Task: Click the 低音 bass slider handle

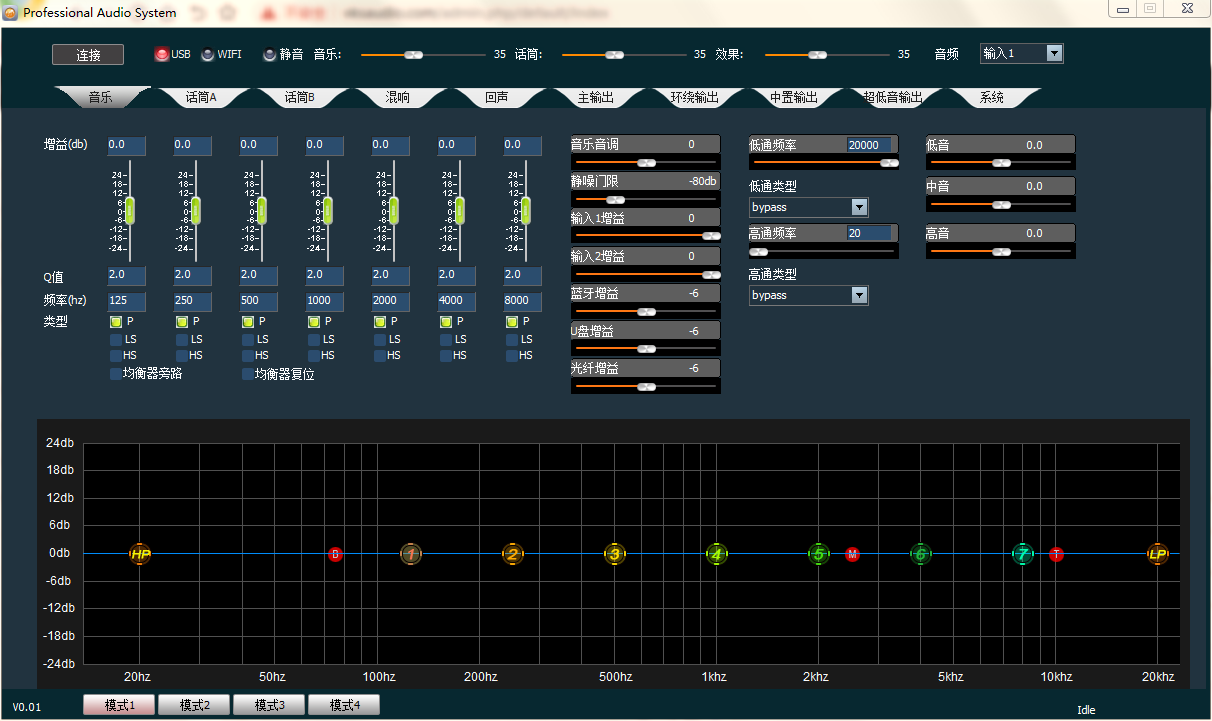Action: click(1001, 162)
